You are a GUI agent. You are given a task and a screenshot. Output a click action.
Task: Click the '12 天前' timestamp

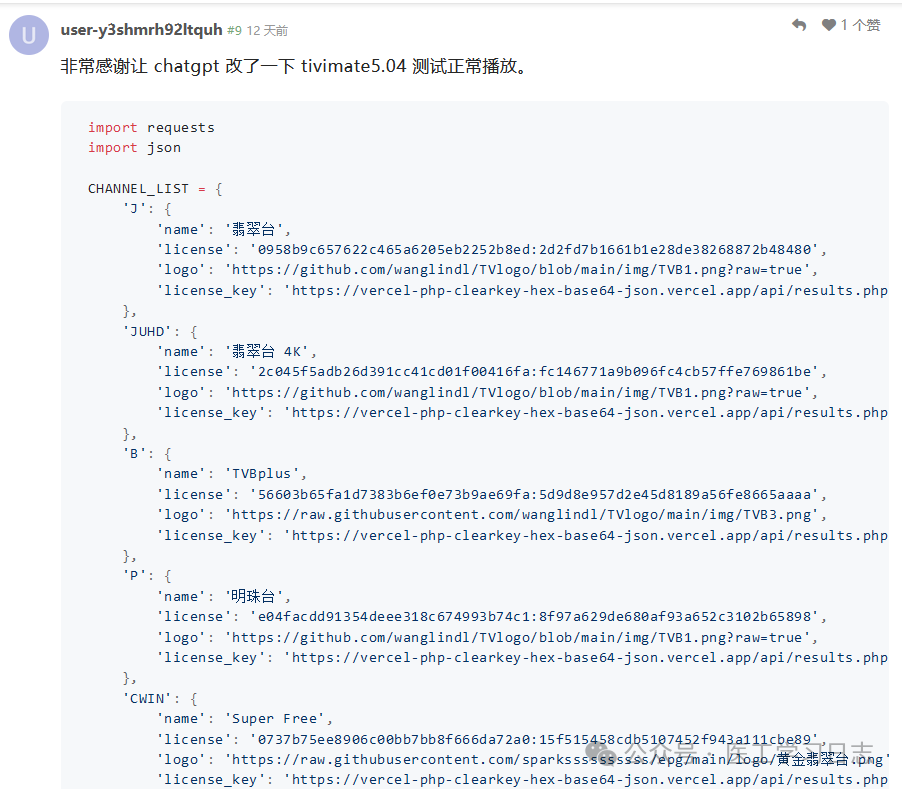tap(267, 30)
